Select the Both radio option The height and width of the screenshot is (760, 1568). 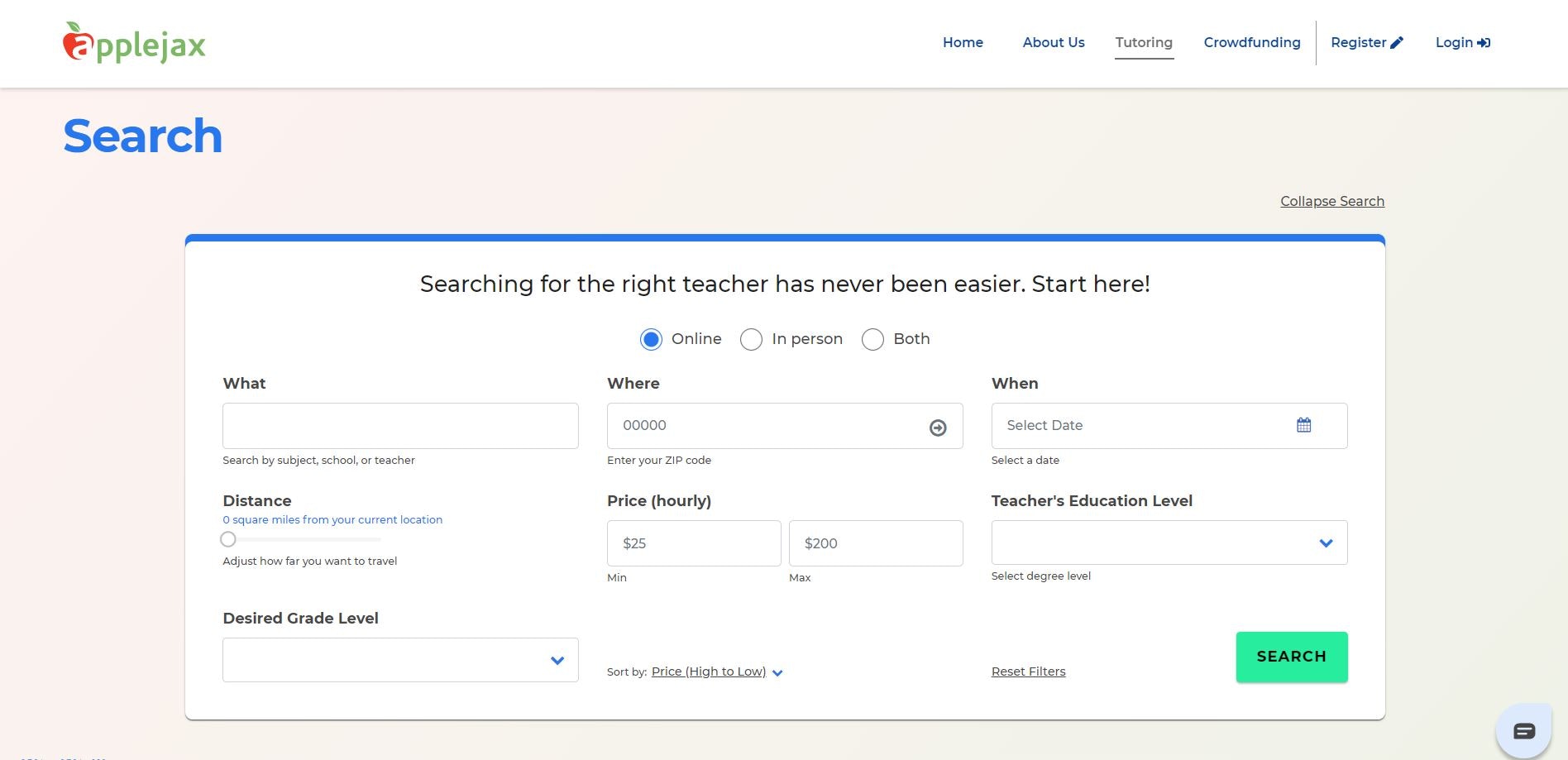click(x=872, y=339)
